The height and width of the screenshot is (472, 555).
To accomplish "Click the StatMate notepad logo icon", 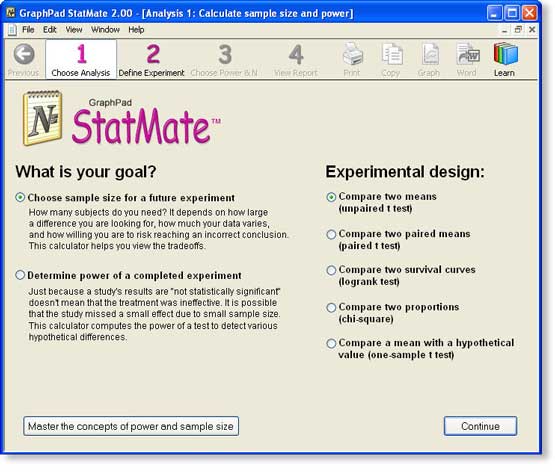I will click(42, 118).
